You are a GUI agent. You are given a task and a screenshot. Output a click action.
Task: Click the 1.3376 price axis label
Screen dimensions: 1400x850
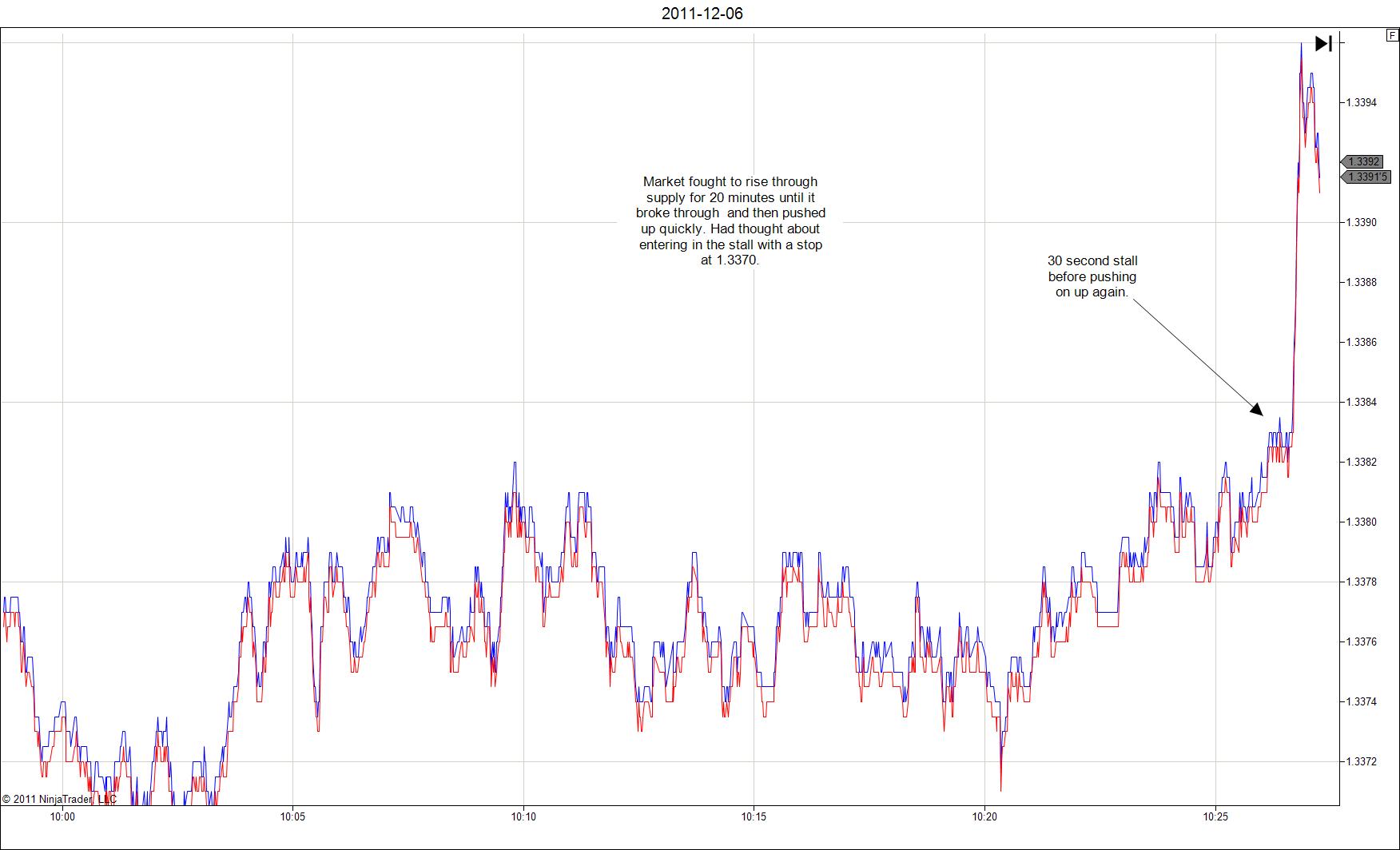point(1362,641)
